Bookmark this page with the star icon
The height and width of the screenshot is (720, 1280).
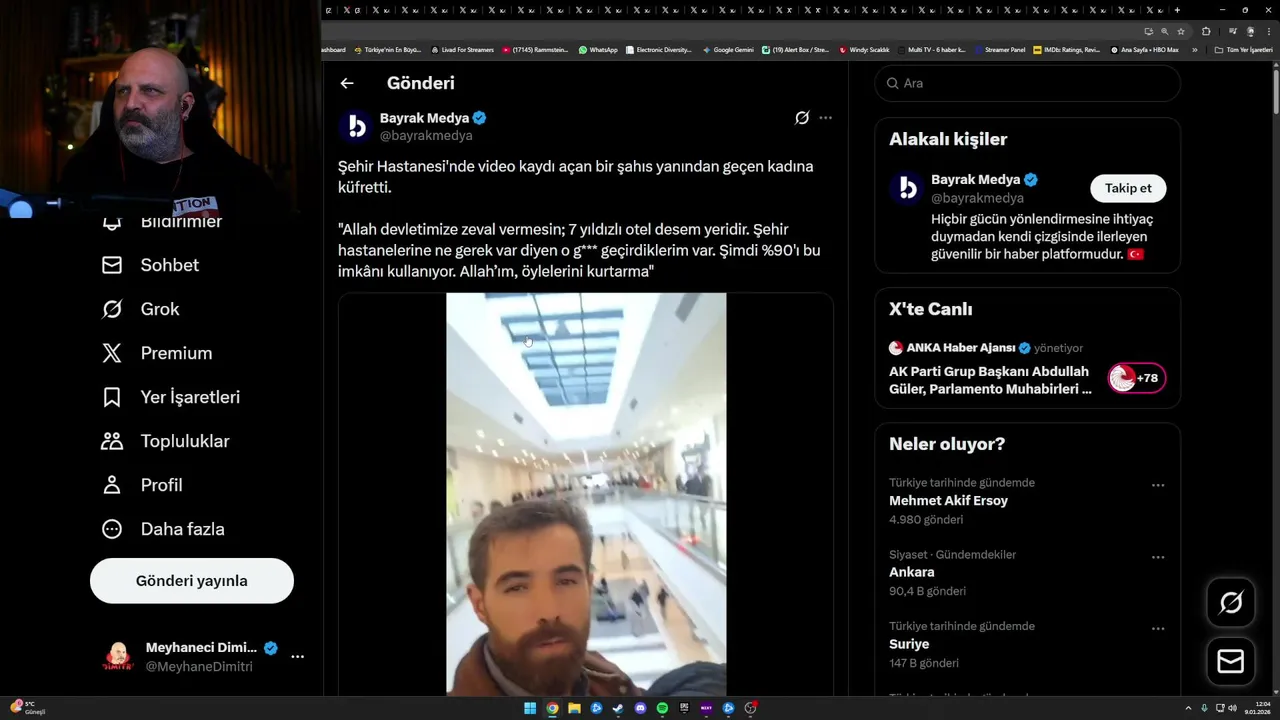(1181, 31)
